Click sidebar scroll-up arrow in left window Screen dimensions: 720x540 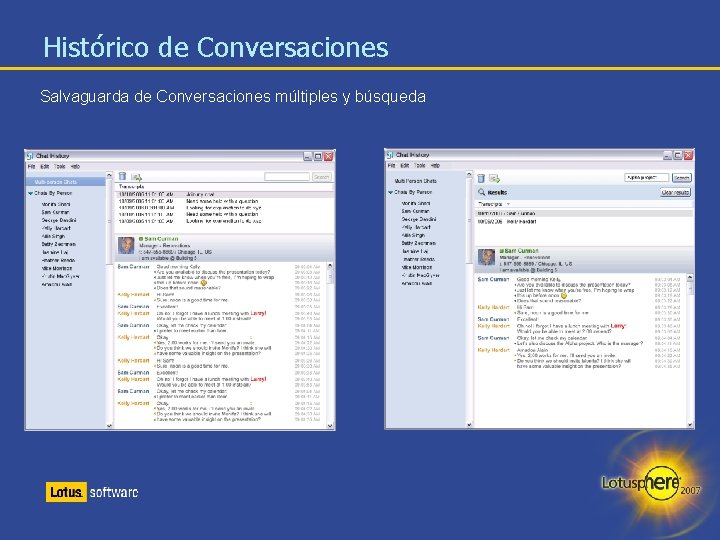(109, 175)
